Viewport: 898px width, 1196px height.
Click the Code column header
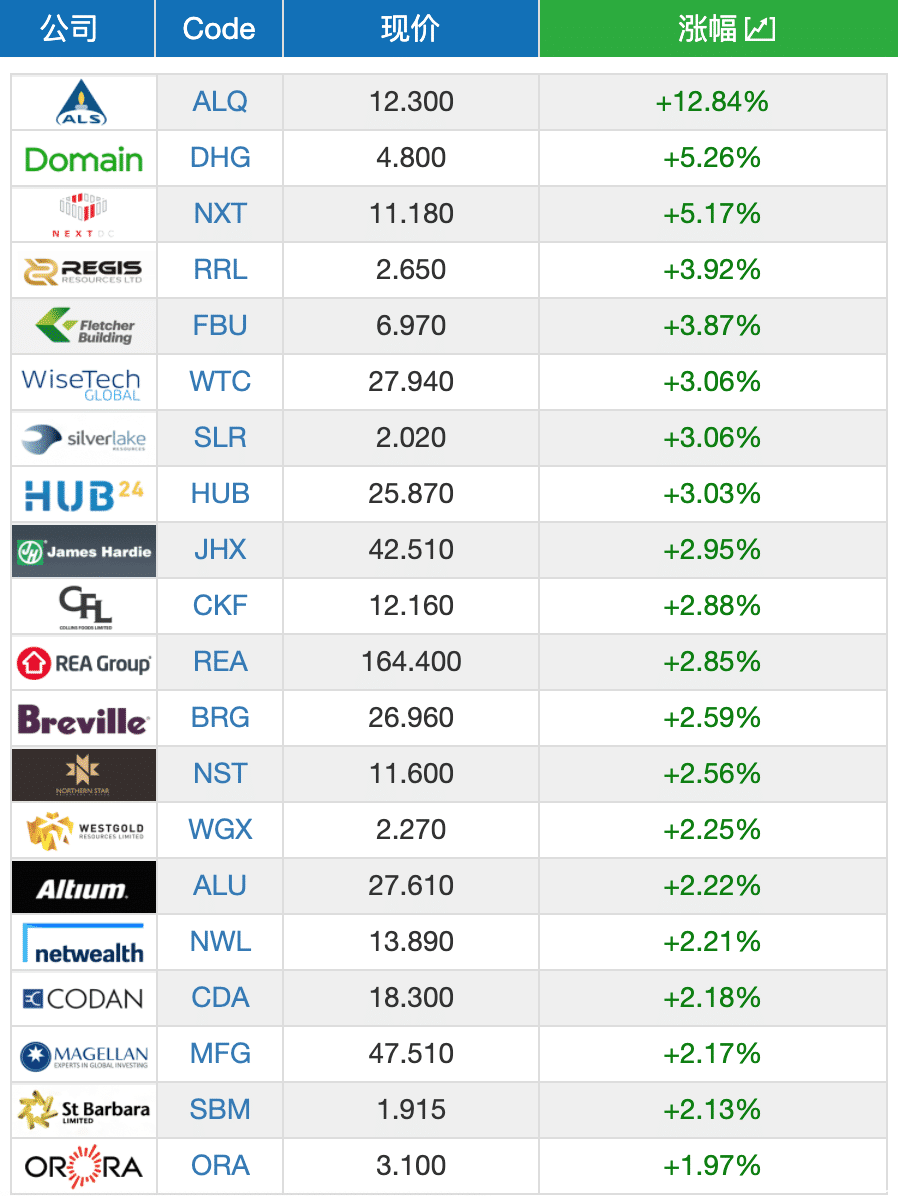coord(219,28)
